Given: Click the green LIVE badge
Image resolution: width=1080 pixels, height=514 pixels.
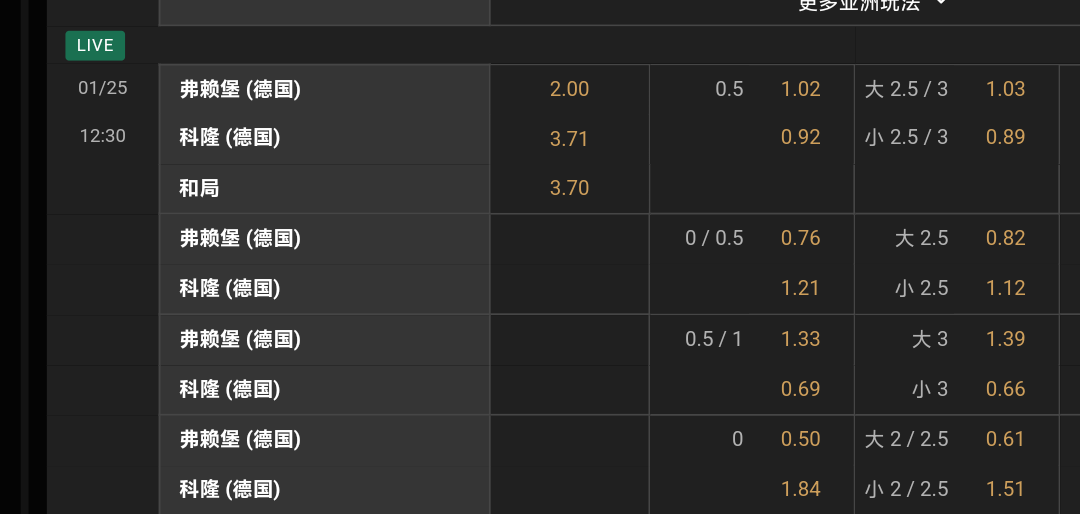Looking at the screenshot, I should click(x=95, y=46).
